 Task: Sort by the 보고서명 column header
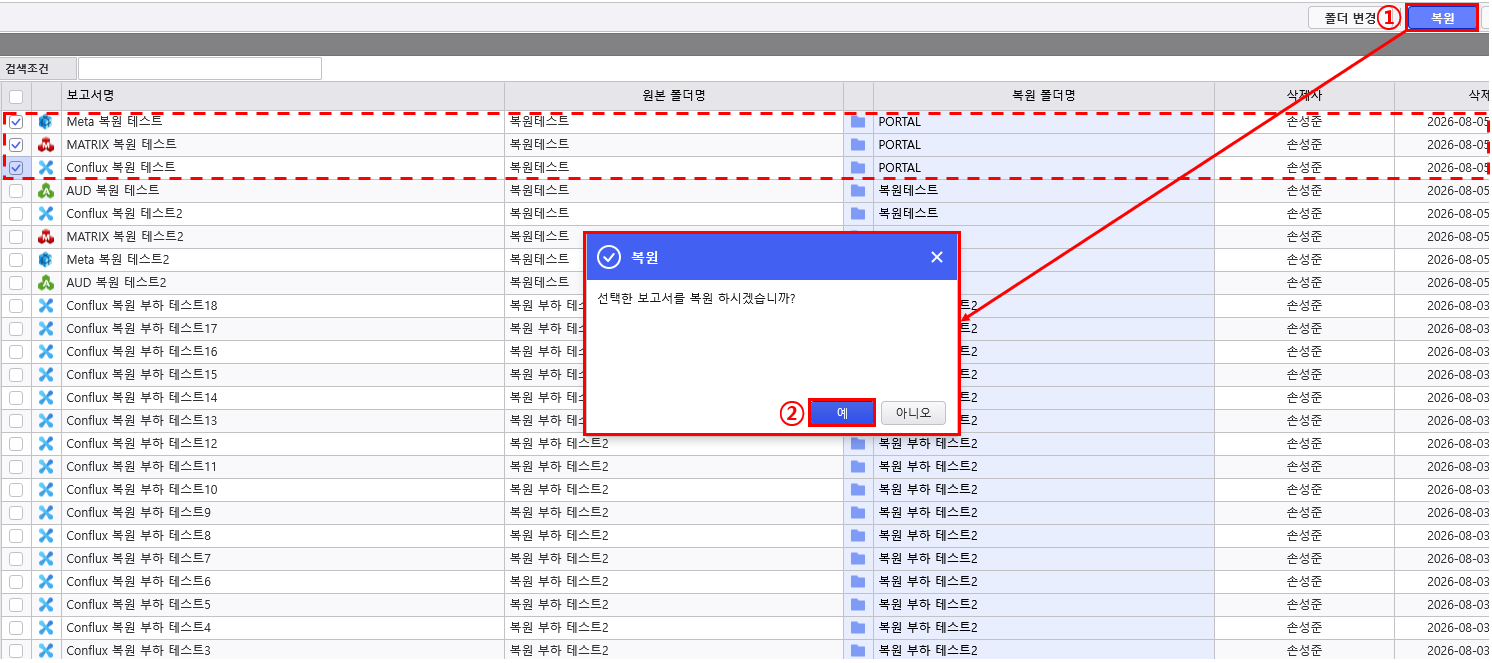pyautogui.click(x=283, y=96)
